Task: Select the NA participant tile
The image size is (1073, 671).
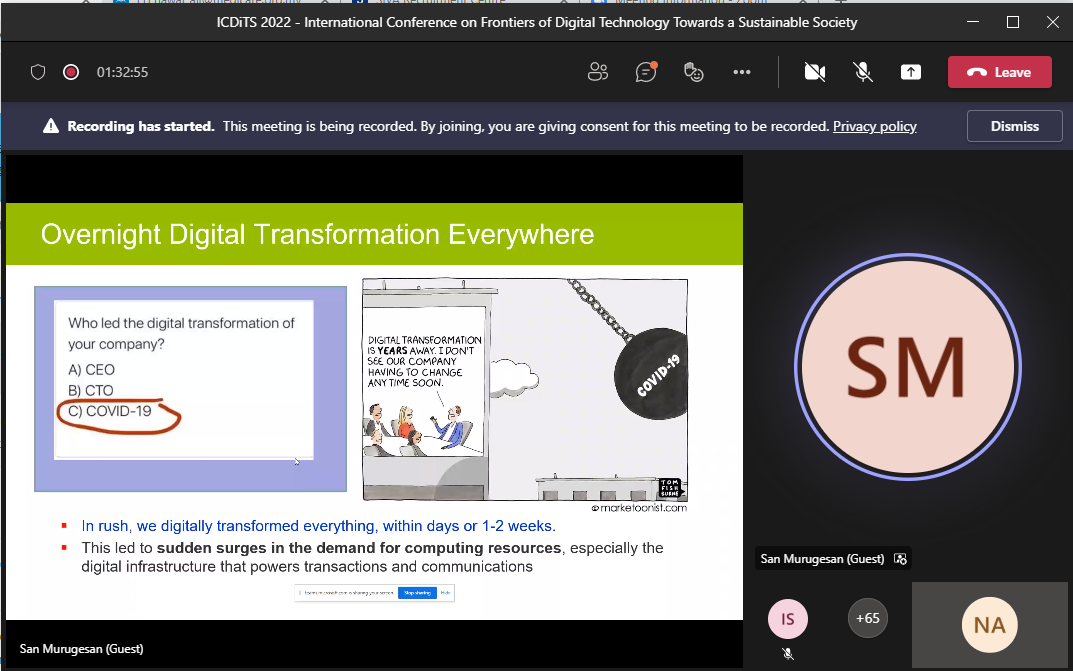Action: click(x=990, y=624)
